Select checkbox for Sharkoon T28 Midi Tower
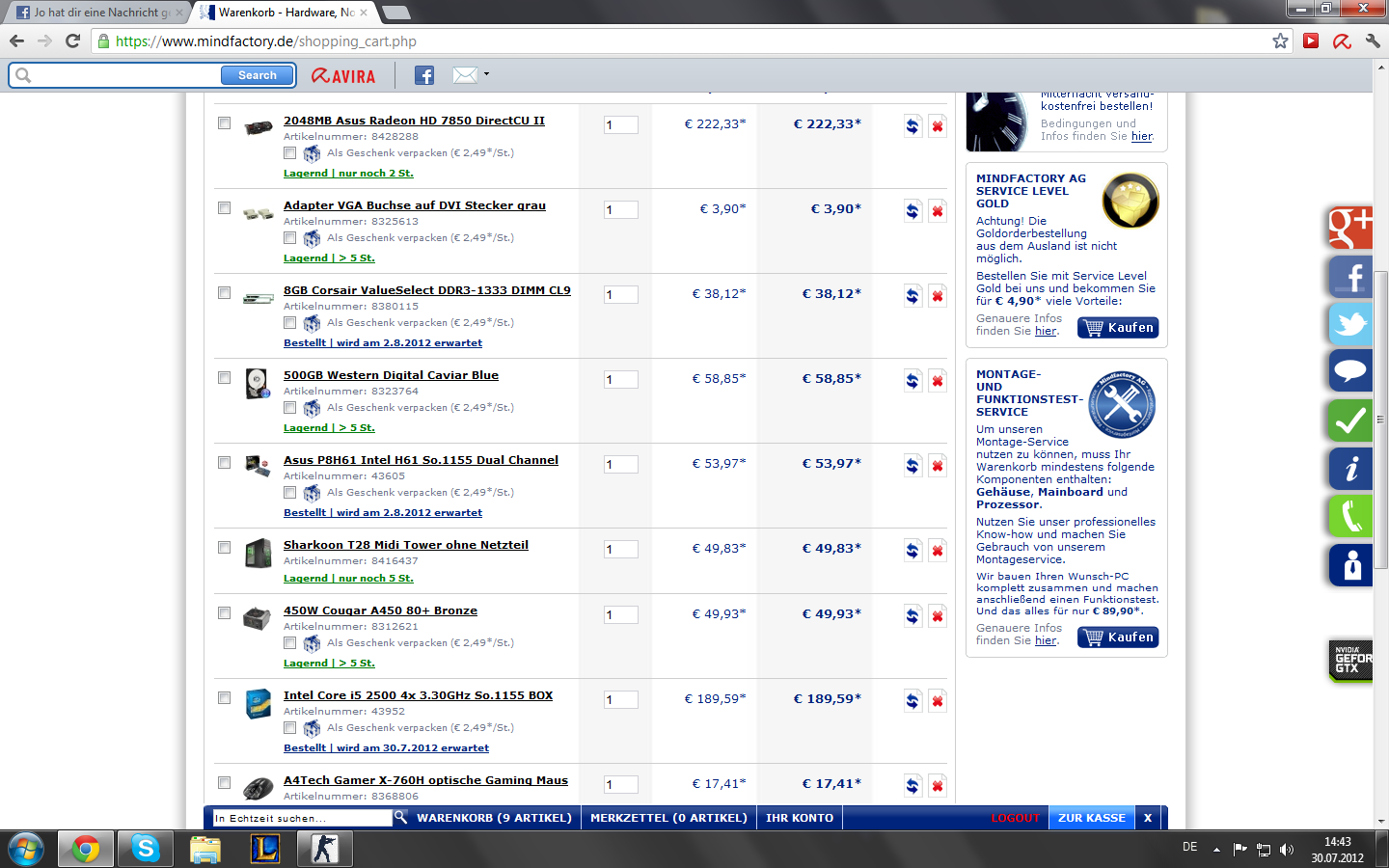 (225, 548)
